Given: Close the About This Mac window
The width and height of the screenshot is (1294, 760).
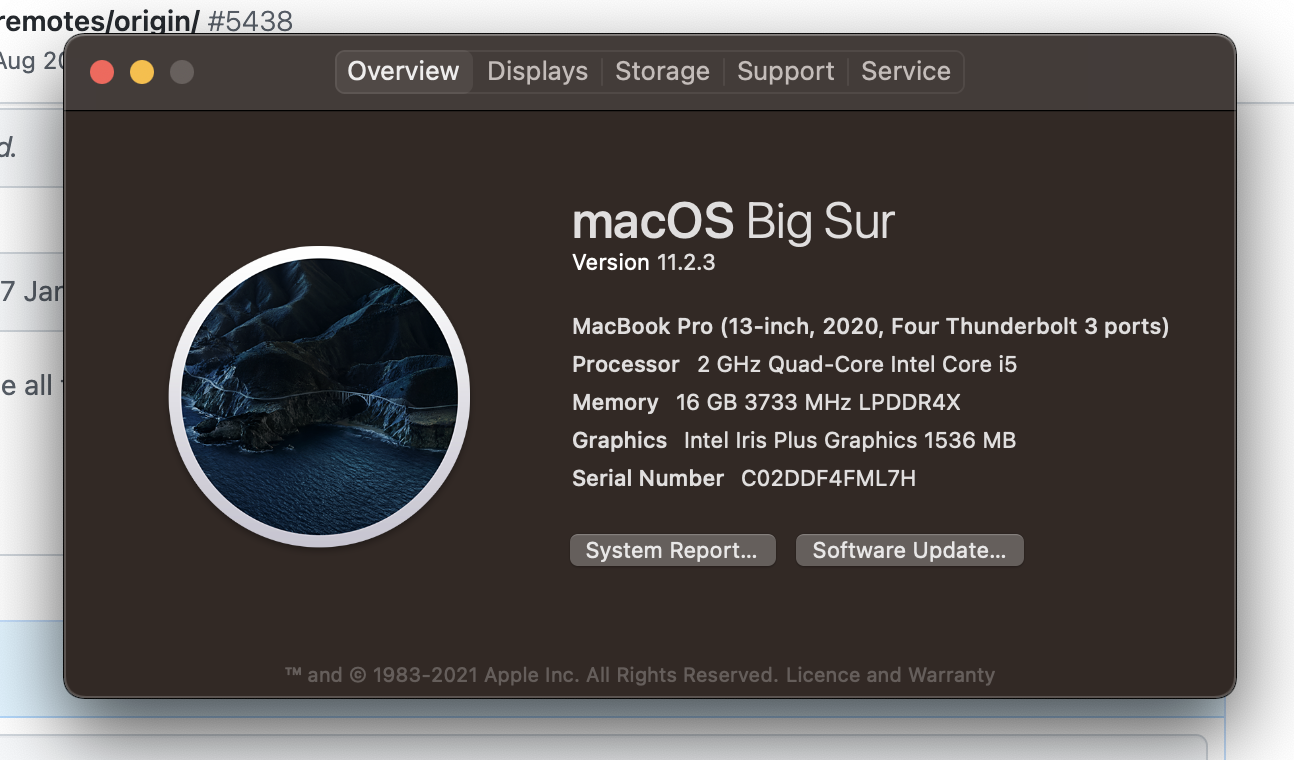Looking at the screenshot, I should tap(102, 72).
